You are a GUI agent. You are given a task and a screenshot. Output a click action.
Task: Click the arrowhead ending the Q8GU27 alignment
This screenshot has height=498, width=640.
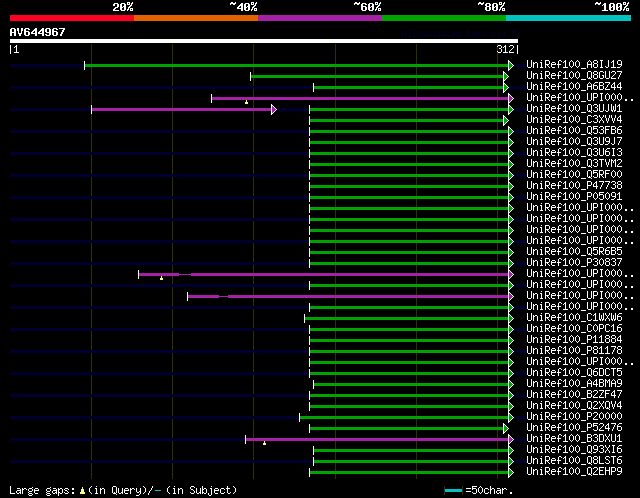(508, 76)
